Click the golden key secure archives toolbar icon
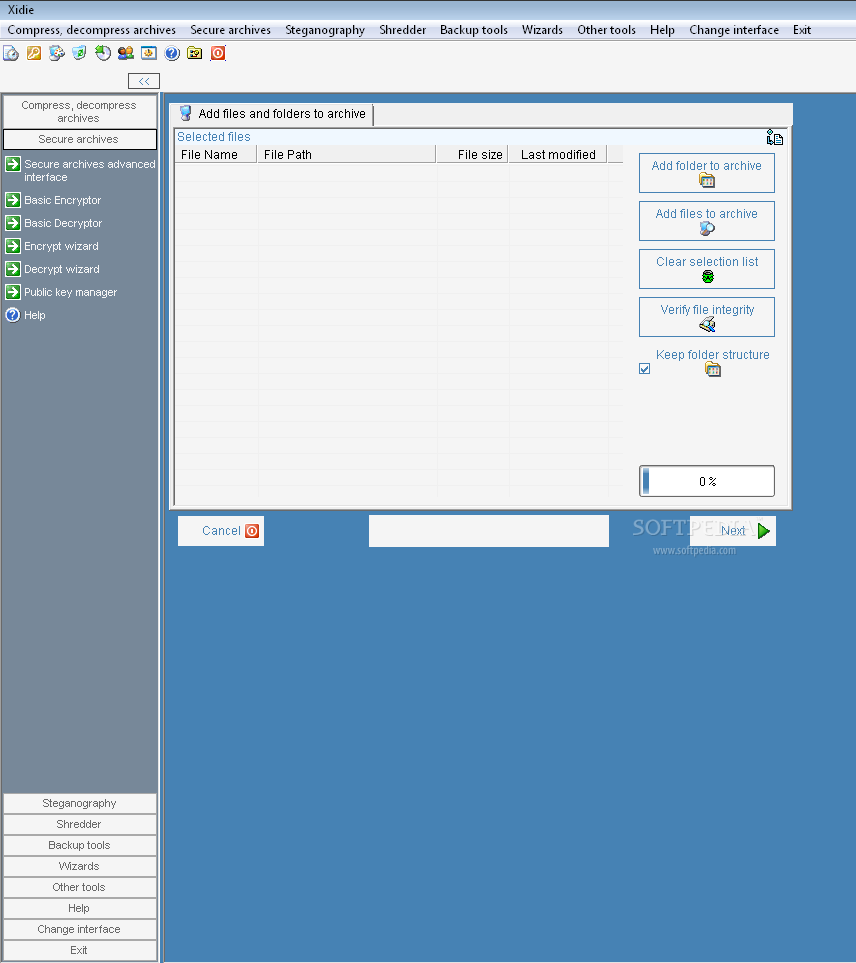 34,53
